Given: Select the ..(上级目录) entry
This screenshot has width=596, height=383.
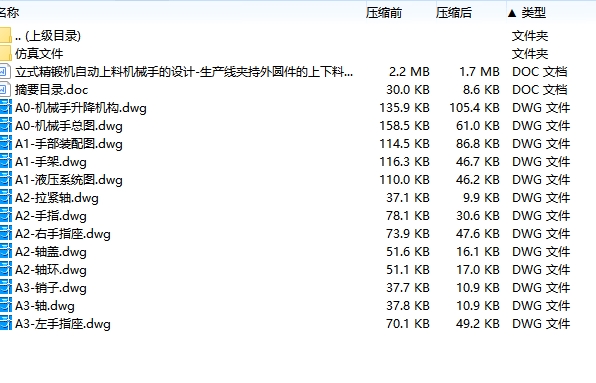Looking at the screenshot, I should tap(48, 36).
